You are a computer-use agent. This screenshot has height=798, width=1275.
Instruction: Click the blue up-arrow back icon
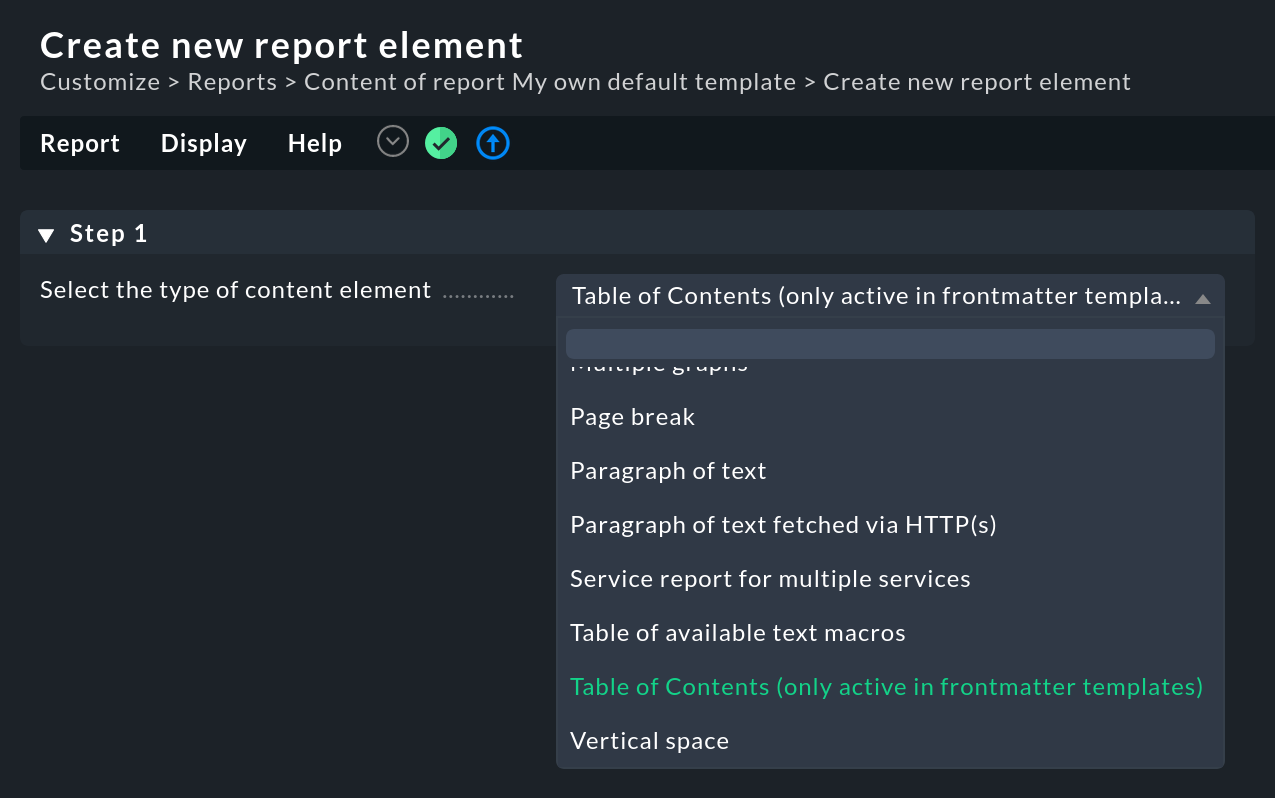coord(493,144)
